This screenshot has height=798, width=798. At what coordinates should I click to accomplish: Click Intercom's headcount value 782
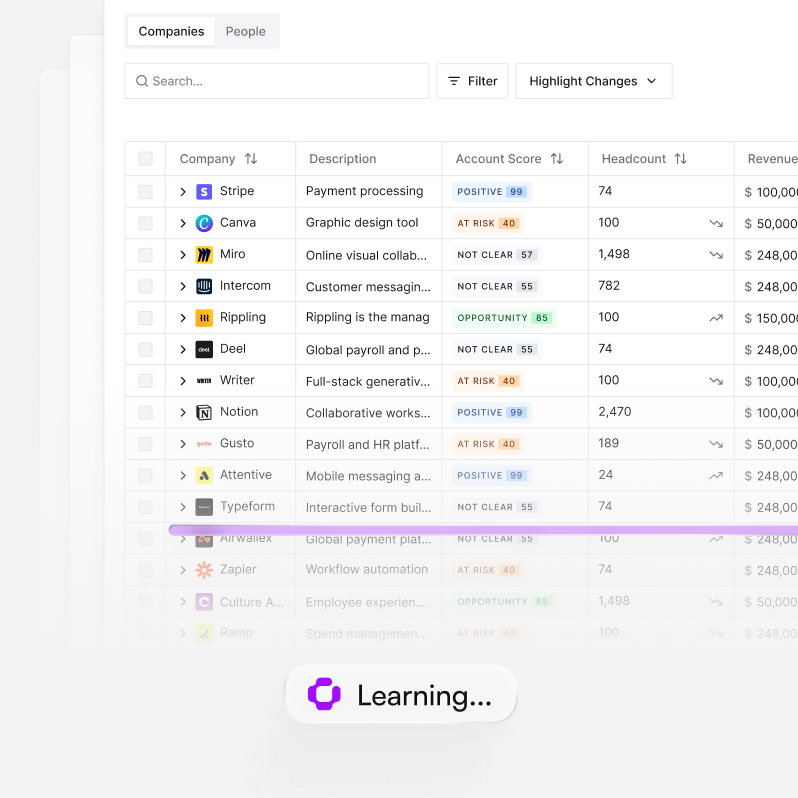[x=609, y=286]
